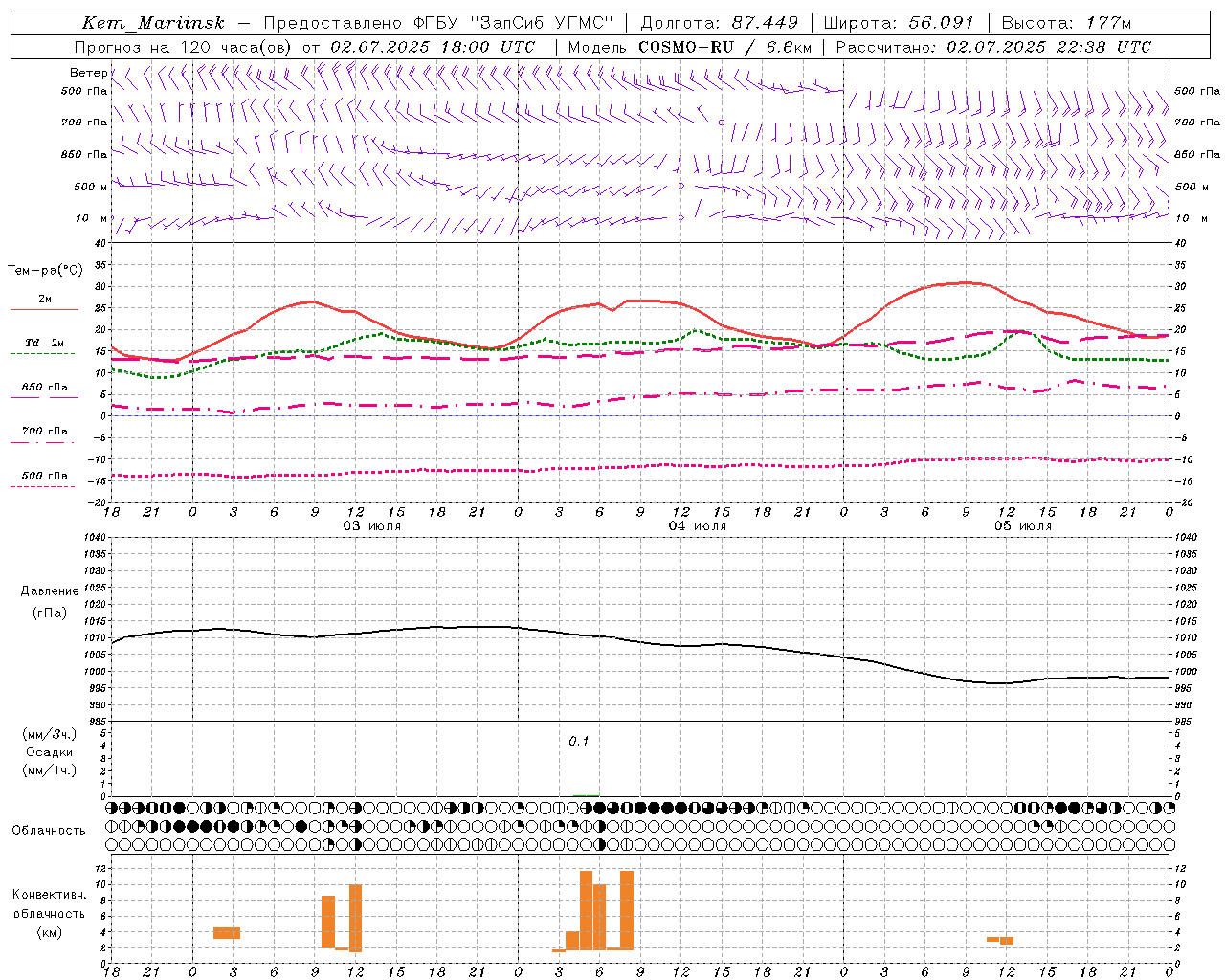Click the 03 июля date label
Image resolution: width=1225 pixels, height=980 pixels.
[372, 526]
